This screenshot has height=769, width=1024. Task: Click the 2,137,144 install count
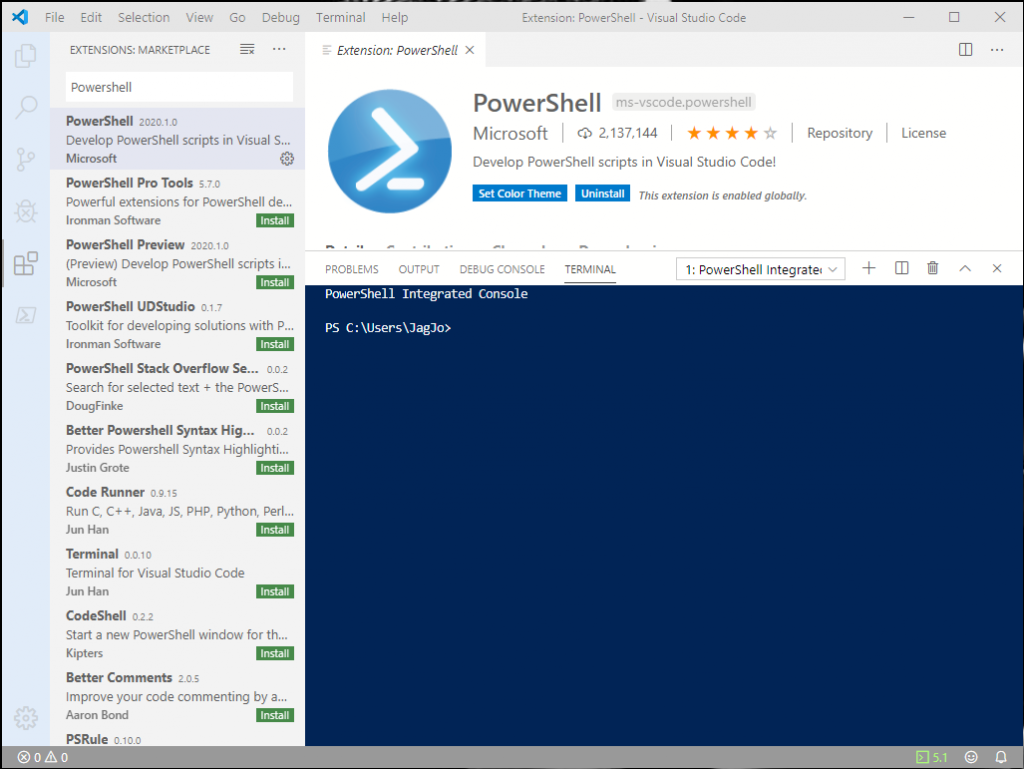coord(617,133)
